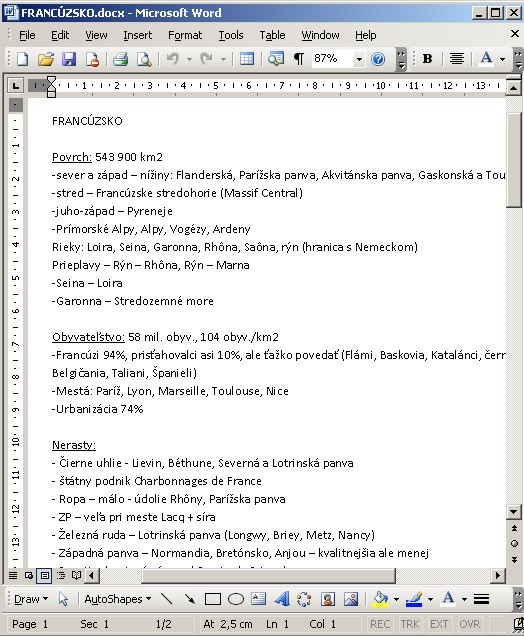524x636 pixels.
Task: Expand Line Color dropdown arrow
Action: (x=430, y=599)
